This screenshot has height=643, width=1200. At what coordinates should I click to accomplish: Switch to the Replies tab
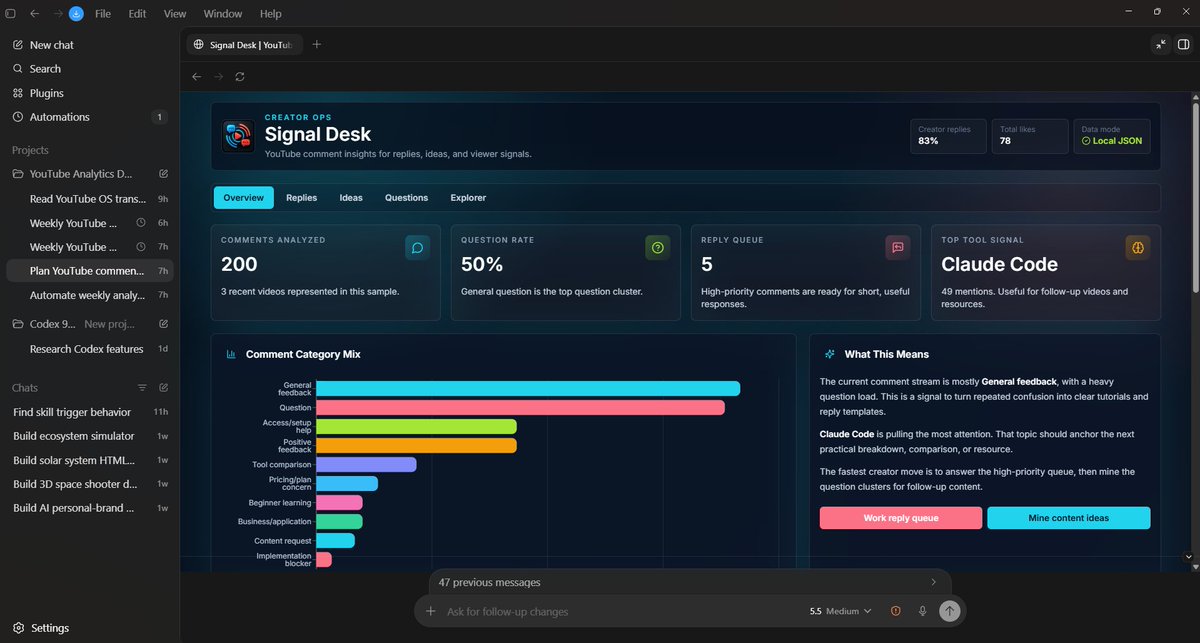point(301,198)
